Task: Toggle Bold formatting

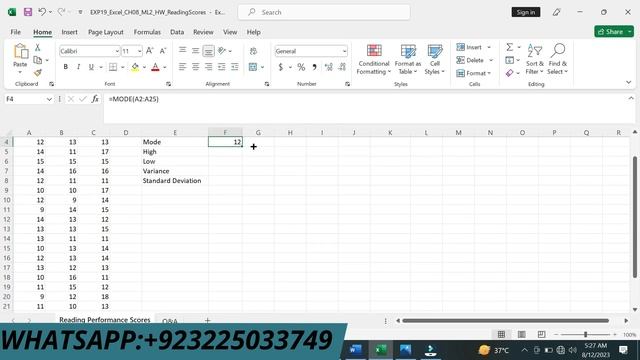Action: [65, 67]
